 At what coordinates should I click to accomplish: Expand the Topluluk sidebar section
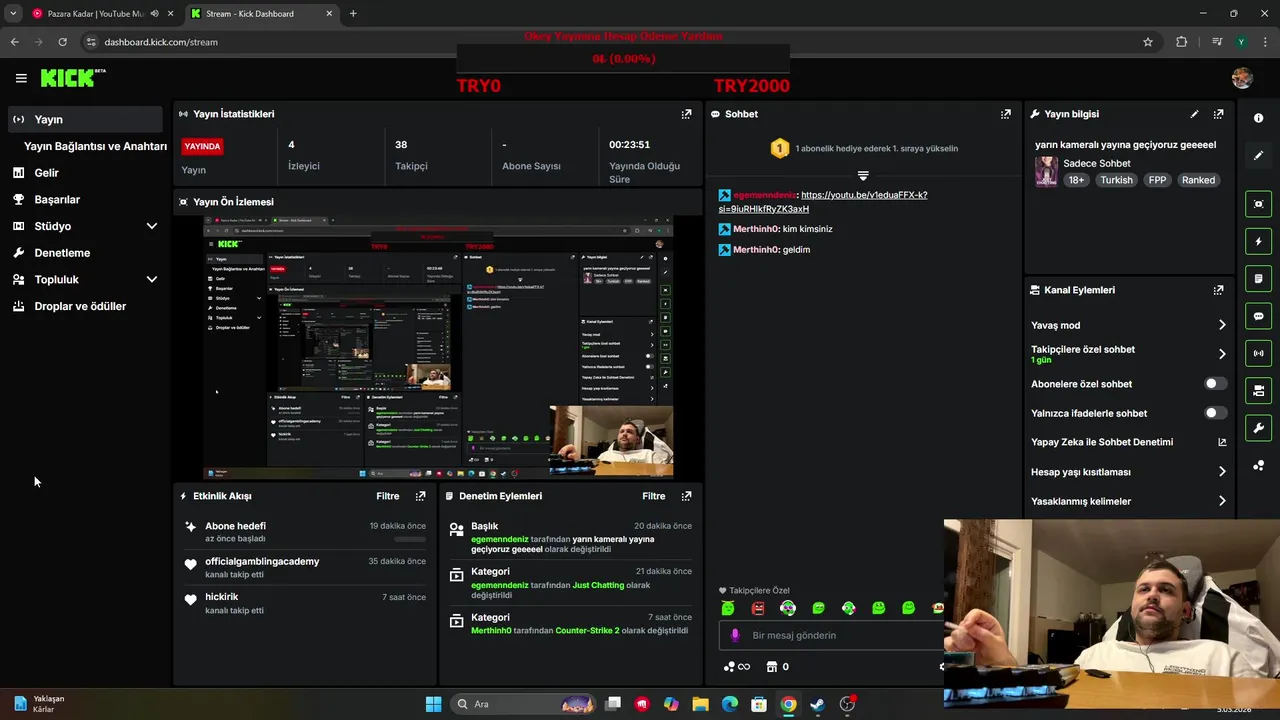[152, 280]
